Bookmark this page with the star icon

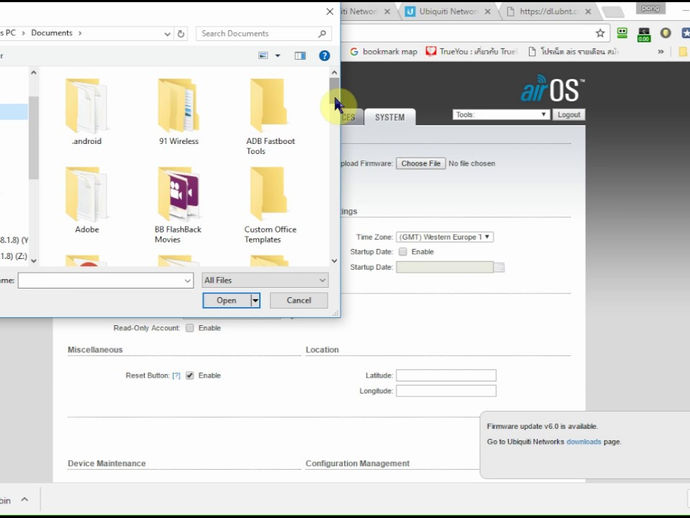pos(600,33)
